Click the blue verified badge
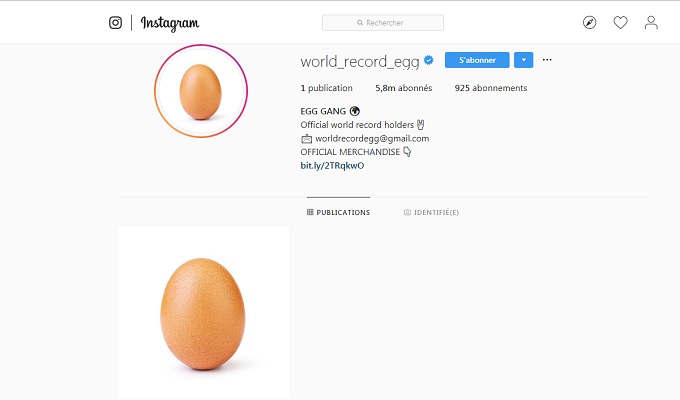680x400 pixels. [428, 60]
